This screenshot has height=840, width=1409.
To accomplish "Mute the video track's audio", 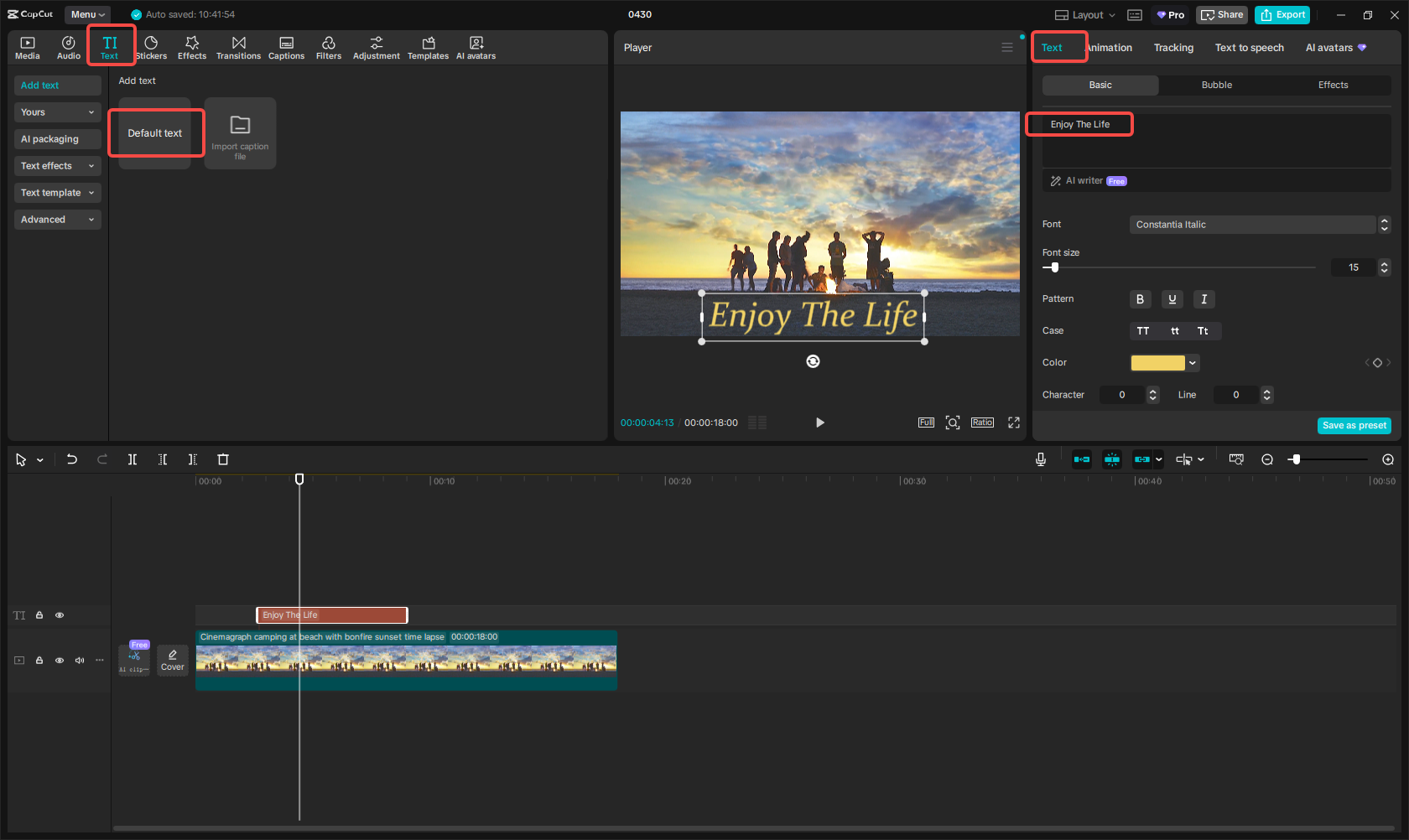I will coord(79,661).
